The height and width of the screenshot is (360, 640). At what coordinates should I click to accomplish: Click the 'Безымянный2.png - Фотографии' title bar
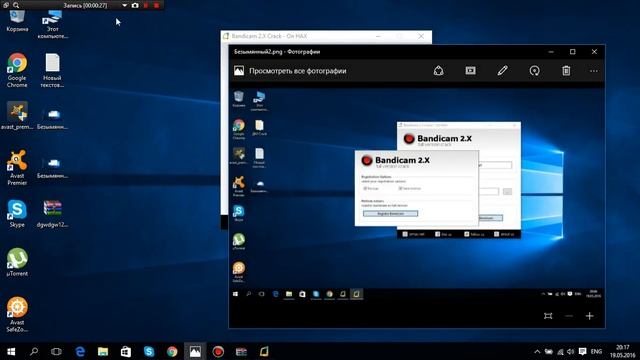point(277,52)
